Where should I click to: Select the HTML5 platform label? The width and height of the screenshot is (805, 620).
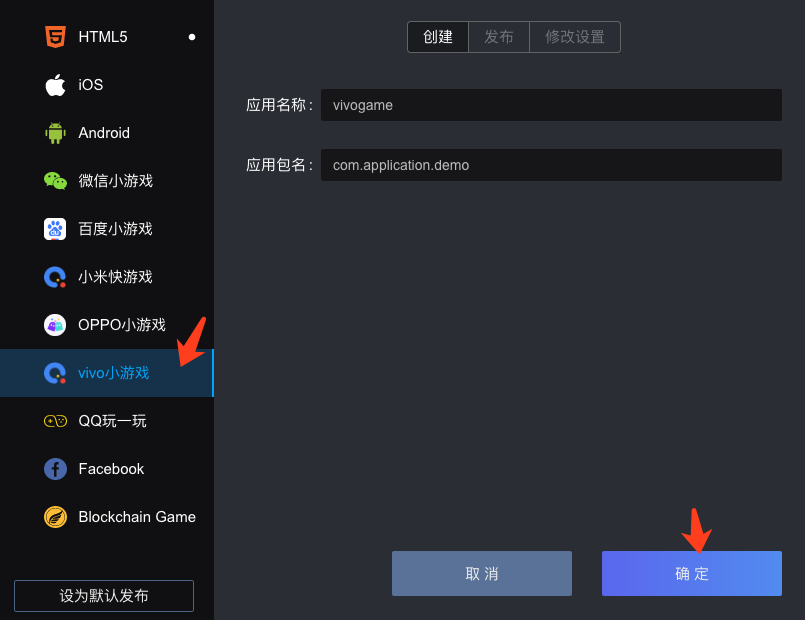(x=103, y=37)
